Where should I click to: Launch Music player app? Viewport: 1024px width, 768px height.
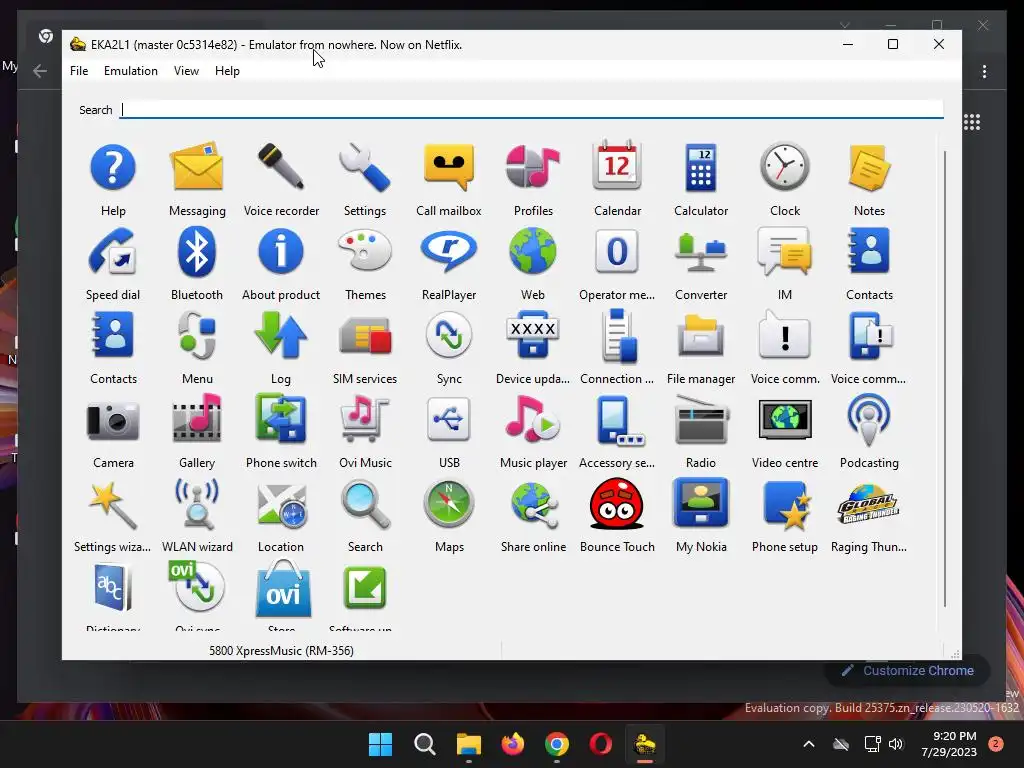point(533,419)
